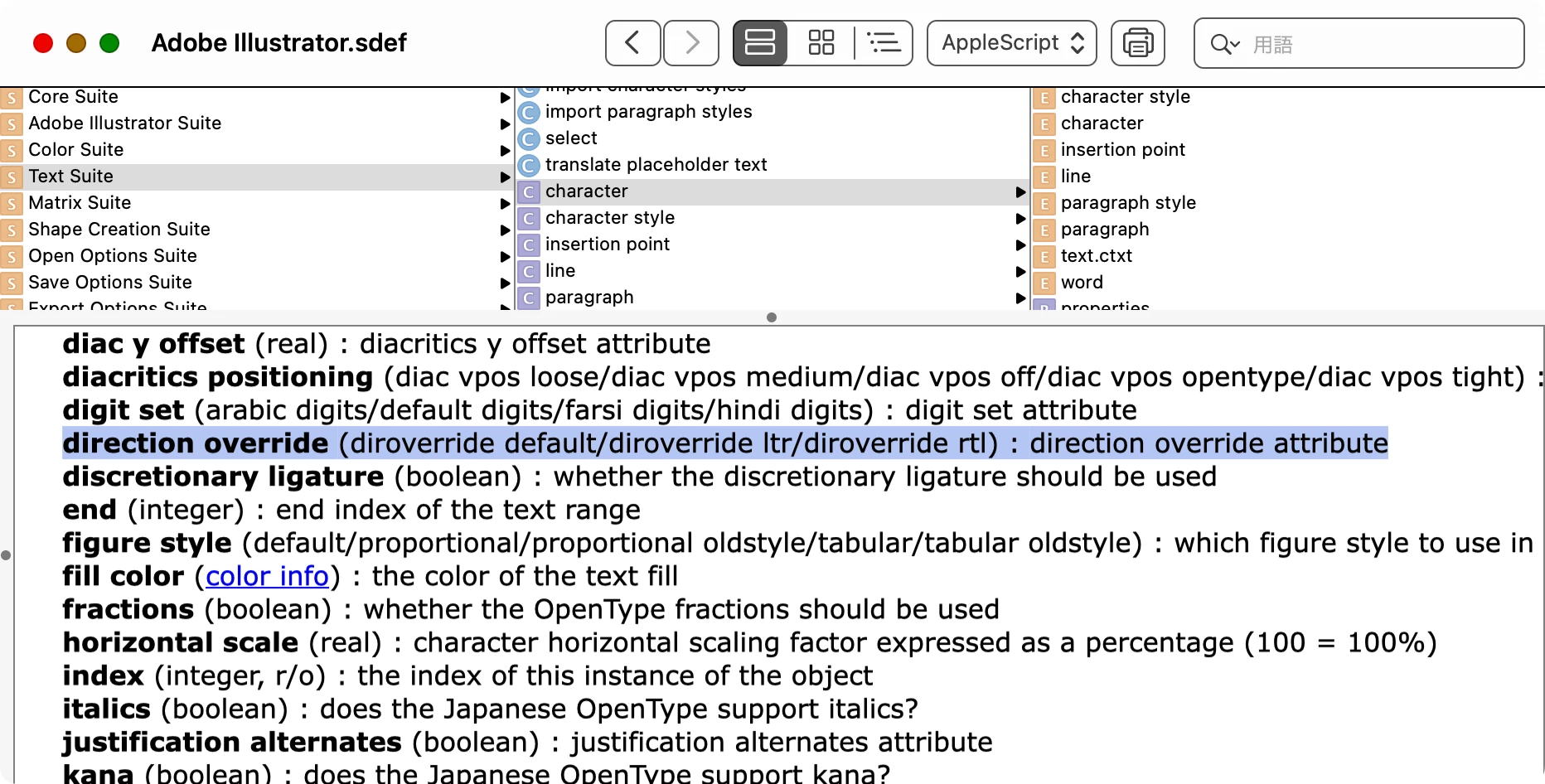
Task: Click the horizontal split divider handle dot
Action: pyautogui.click(x=772, y=317)
